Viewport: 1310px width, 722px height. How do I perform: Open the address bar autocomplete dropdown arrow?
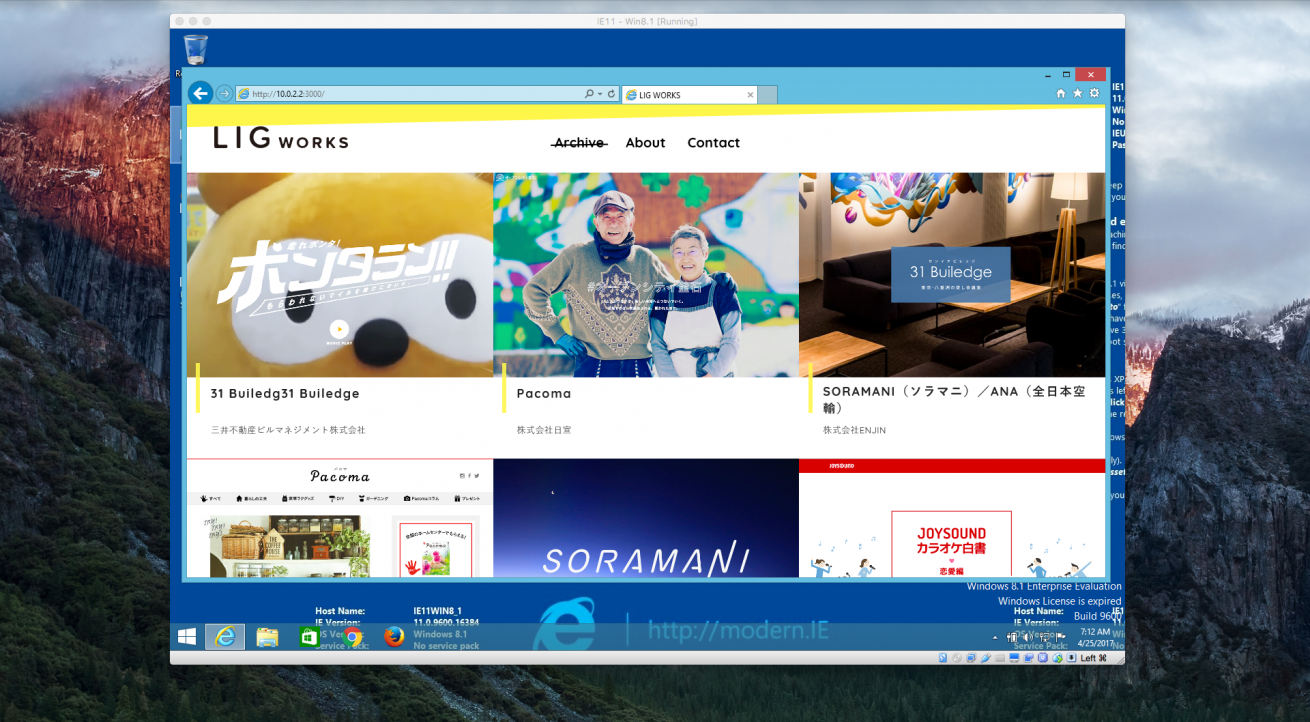(600, 94)
